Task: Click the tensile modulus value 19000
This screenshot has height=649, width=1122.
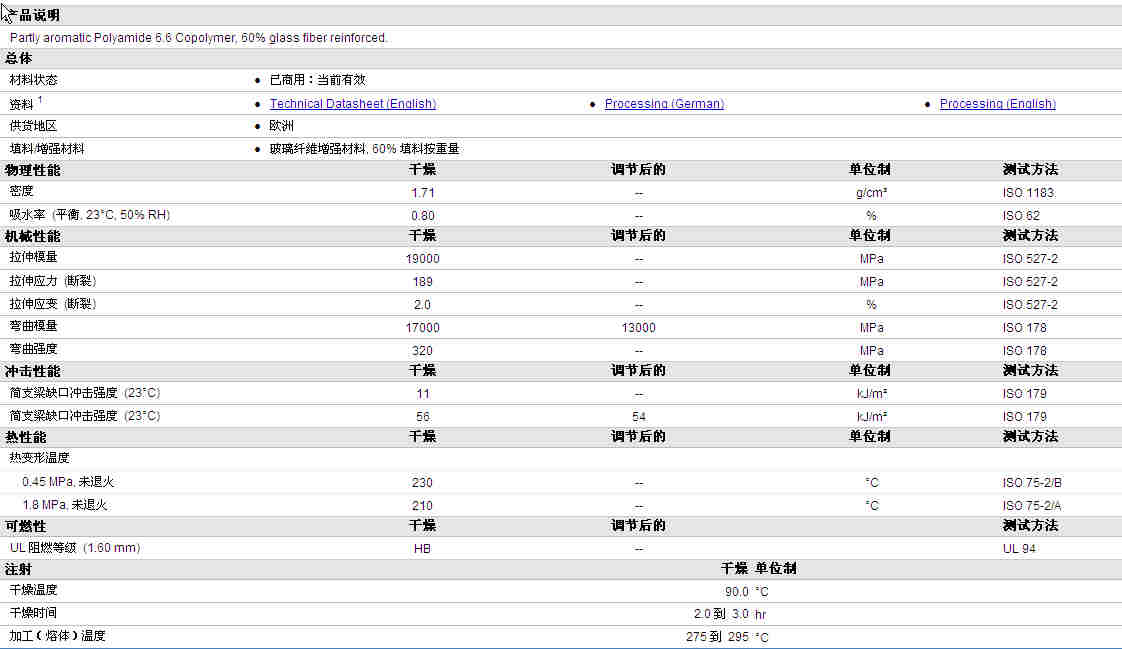Action: click(422, 259)
